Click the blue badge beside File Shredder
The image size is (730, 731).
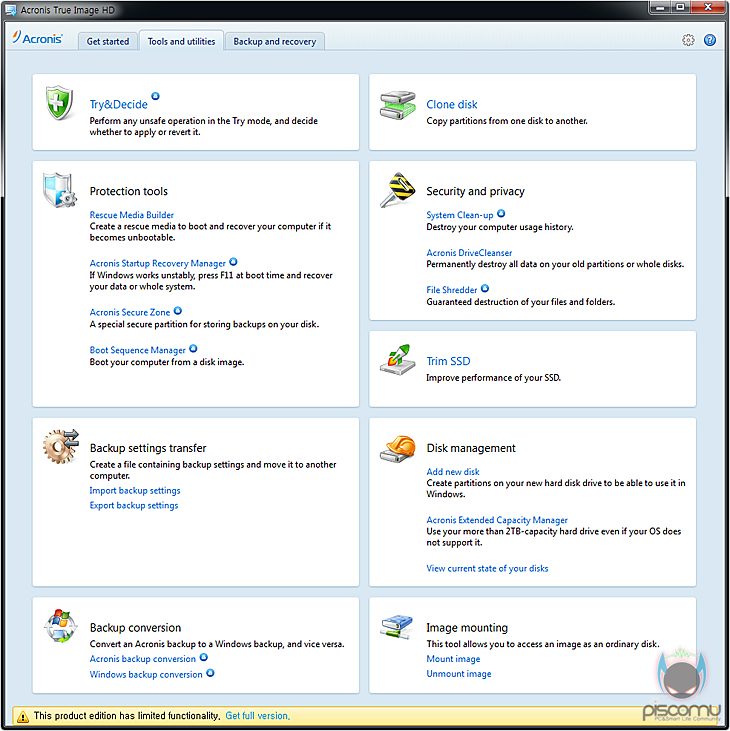click(485, 289)
